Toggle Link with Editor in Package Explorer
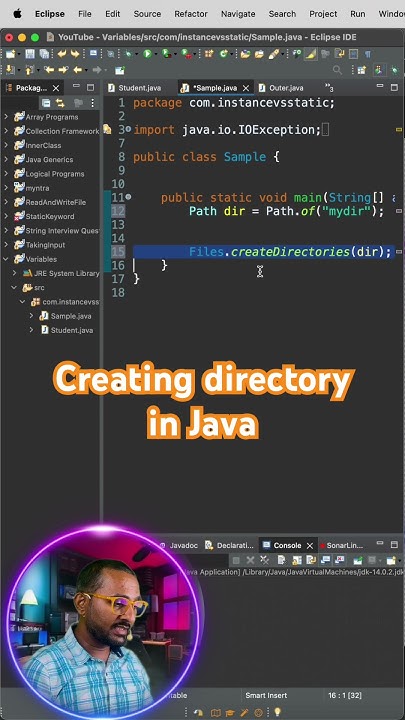405x720 pixels. click(60, 103)
